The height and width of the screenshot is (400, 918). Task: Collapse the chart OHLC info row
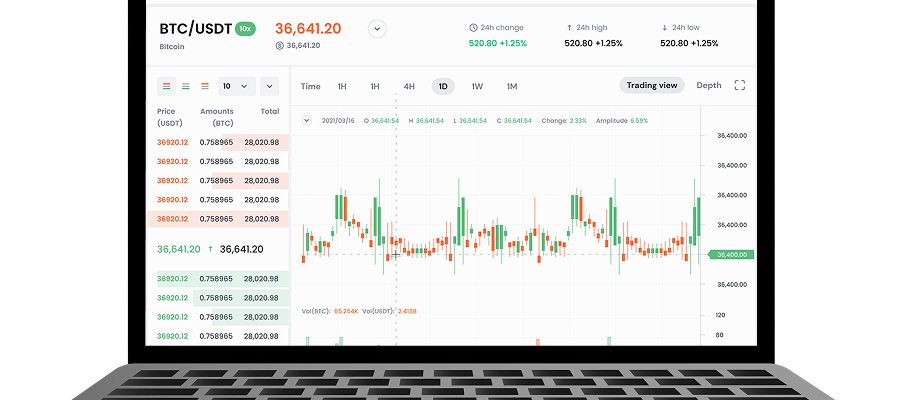tap(307, 120)
